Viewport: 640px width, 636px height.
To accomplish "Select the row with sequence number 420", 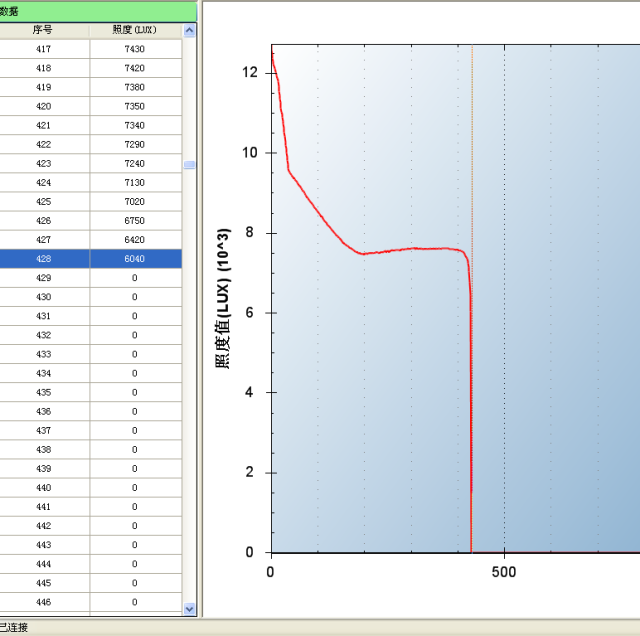I will click(43, 106).
